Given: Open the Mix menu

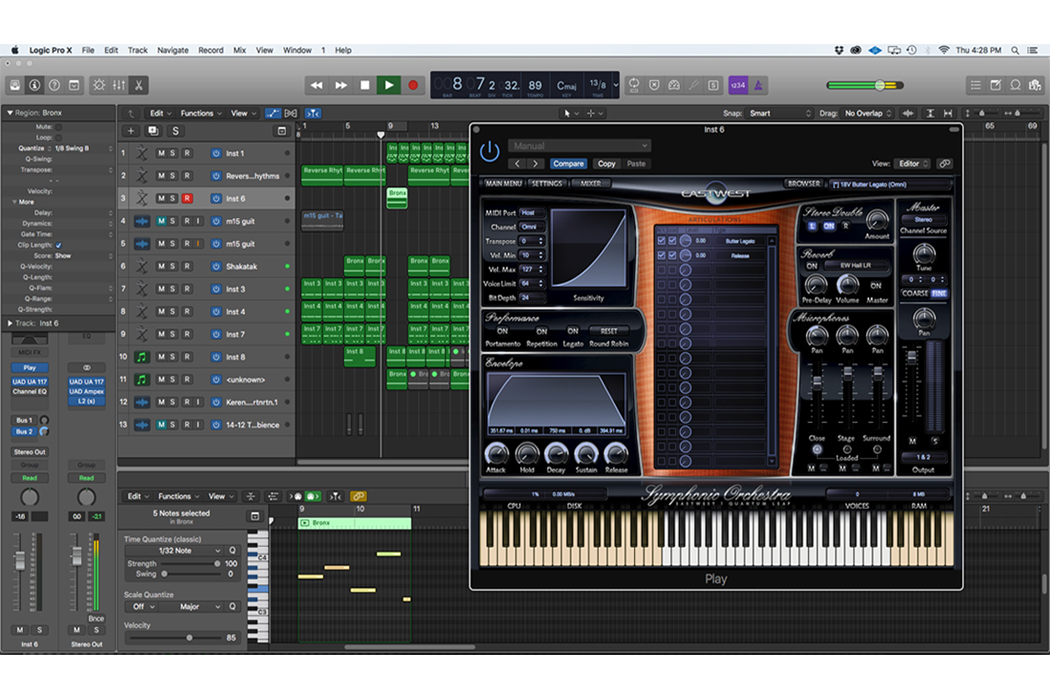Looking at the screenshot, I should pyautogui.click(x=239, y=50).
